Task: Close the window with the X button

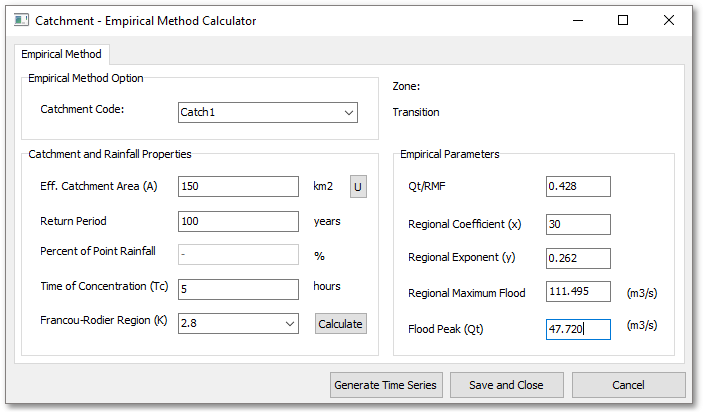Action: point(669,21)
